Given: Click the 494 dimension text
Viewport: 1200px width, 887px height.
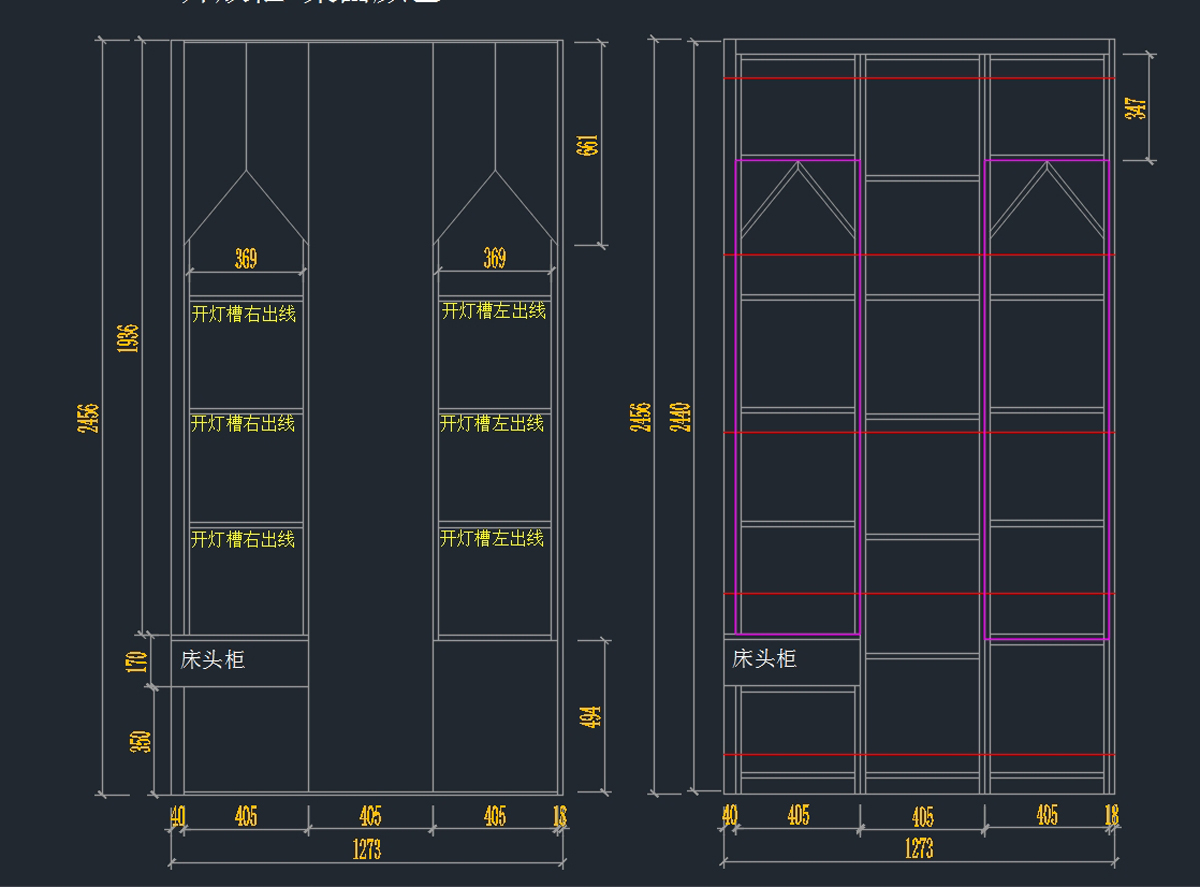Looking at the screenshot, I should pos(591,717).
